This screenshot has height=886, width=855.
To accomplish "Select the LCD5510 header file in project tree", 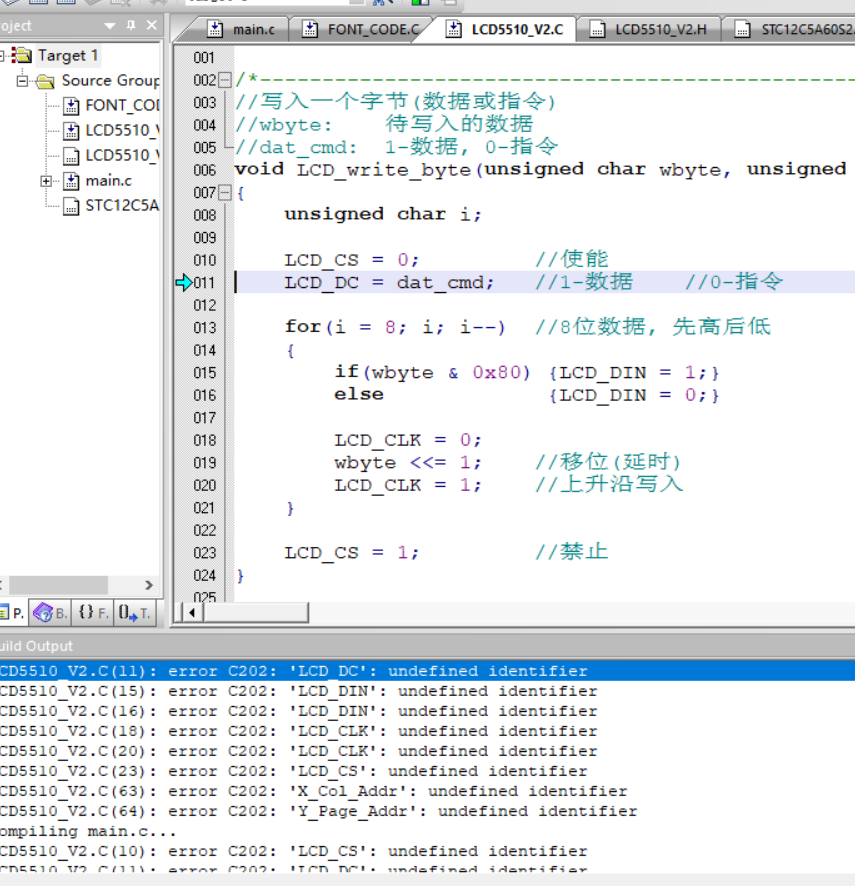I will coord(123,155).
